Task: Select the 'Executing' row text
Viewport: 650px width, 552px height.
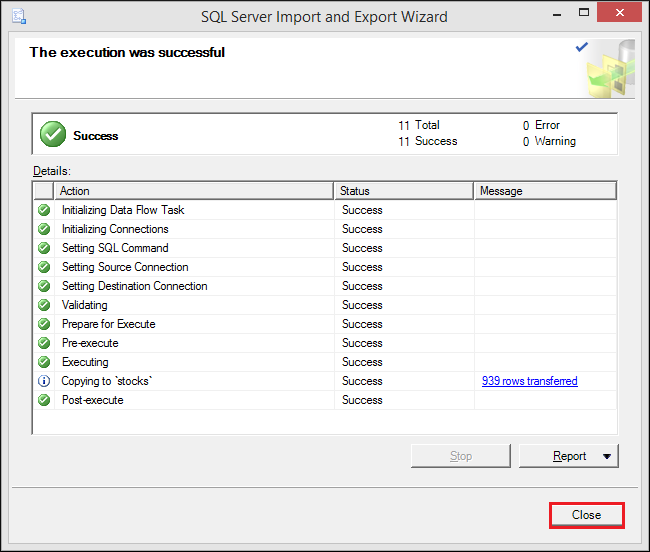Action: (85, 362)
